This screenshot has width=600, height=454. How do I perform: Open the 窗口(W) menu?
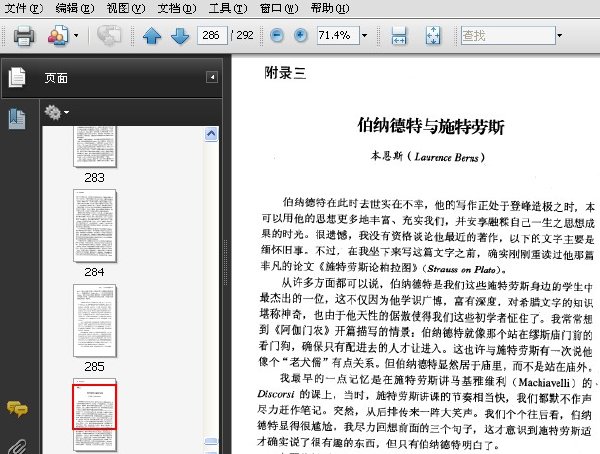coord(279,8)
